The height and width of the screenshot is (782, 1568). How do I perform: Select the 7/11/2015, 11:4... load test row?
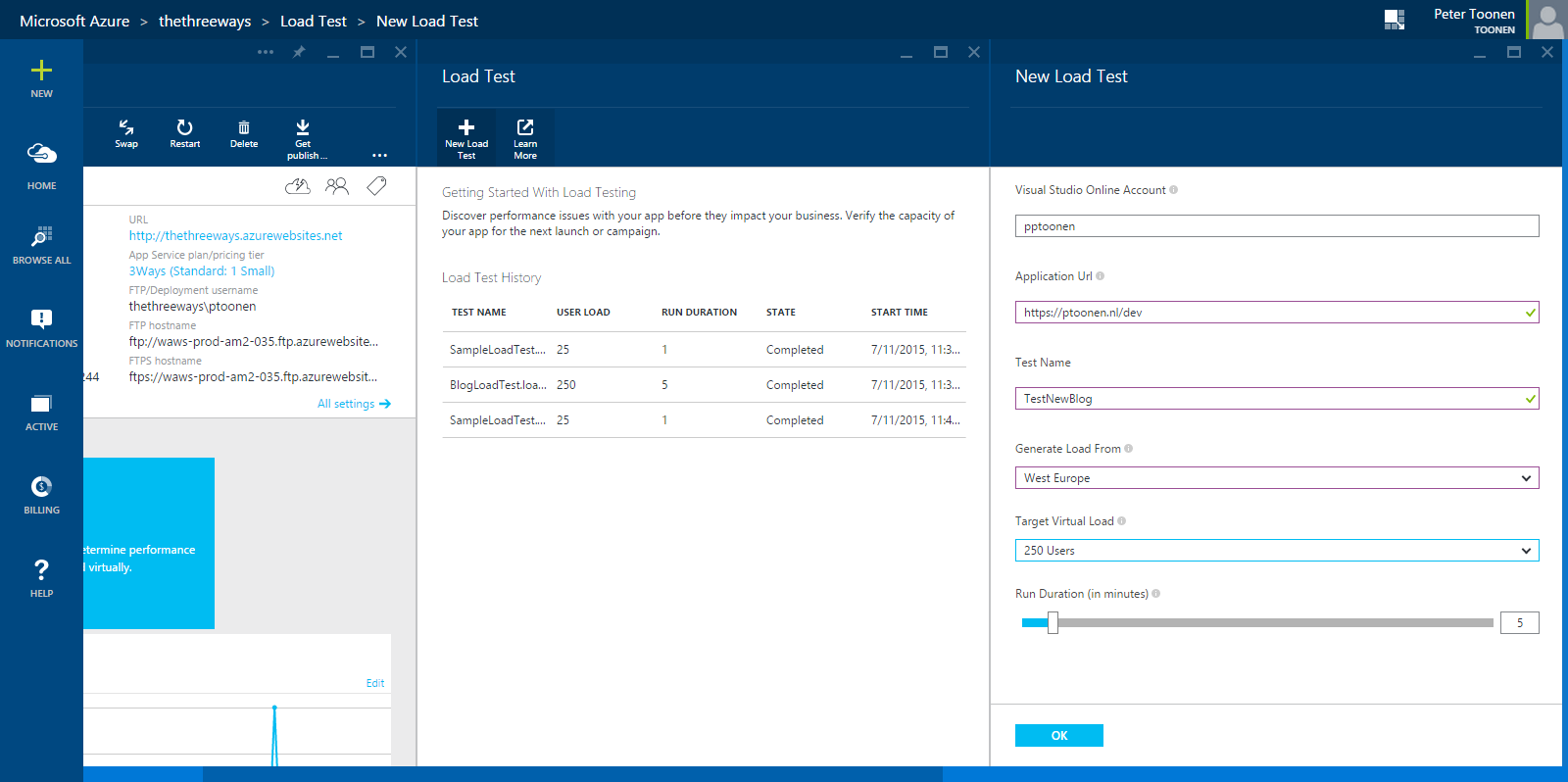(x=704, y=420)
